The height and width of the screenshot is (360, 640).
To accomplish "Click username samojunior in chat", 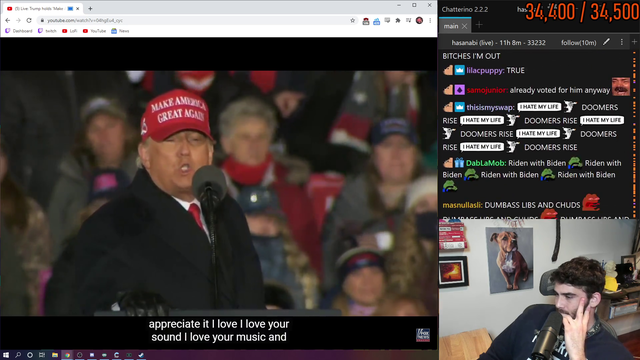I will tap(487, 90).
